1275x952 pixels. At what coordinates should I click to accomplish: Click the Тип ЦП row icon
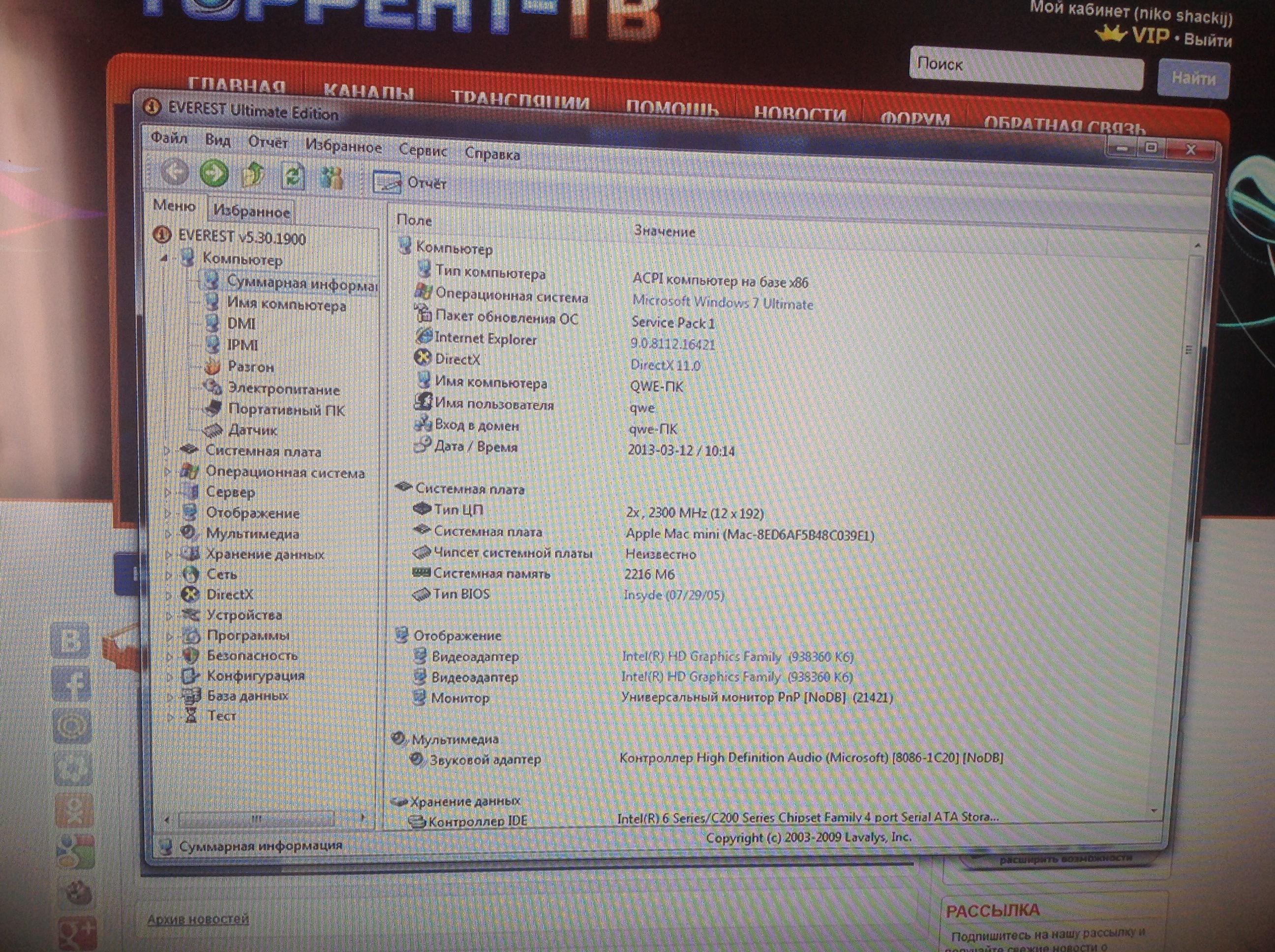tap(422, 509)
